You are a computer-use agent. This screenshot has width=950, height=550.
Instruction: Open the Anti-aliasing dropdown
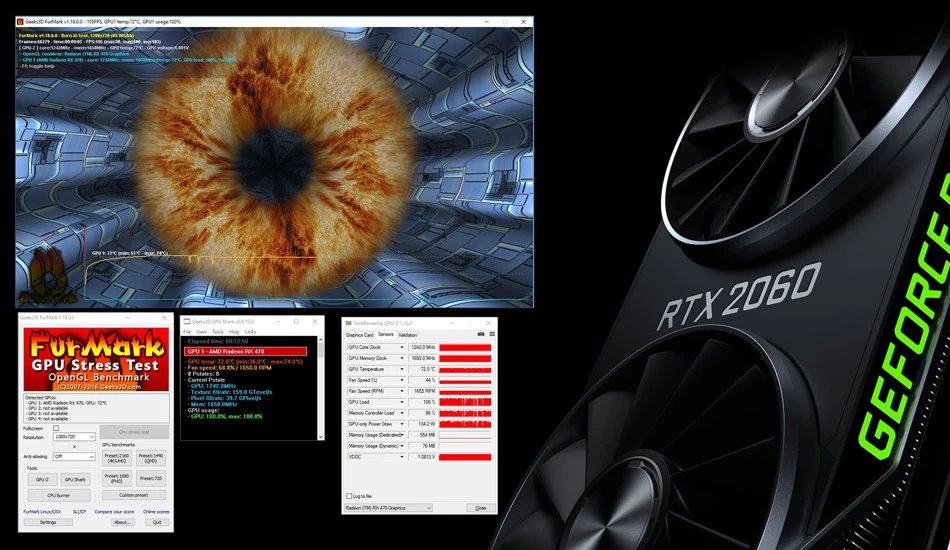(x=74, y=456)
